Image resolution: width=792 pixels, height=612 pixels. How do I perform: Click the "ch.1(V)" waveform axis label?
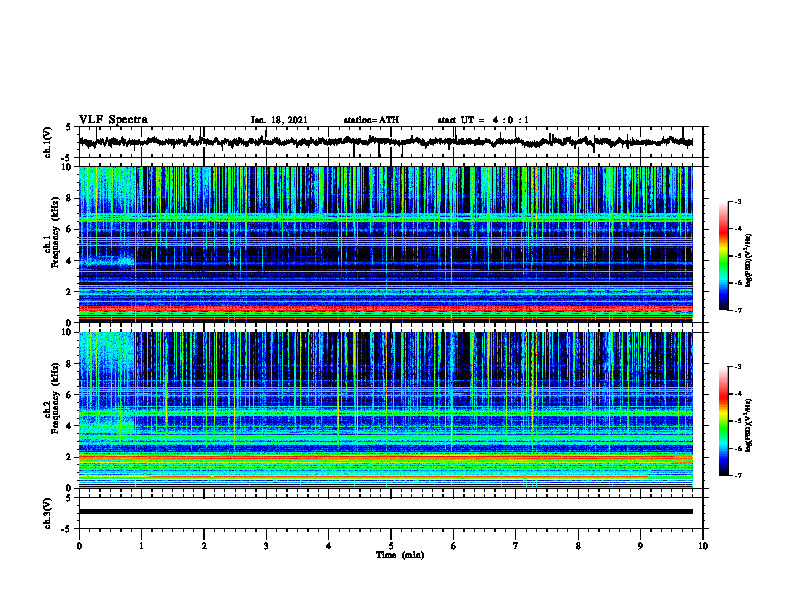coord(48,142)
